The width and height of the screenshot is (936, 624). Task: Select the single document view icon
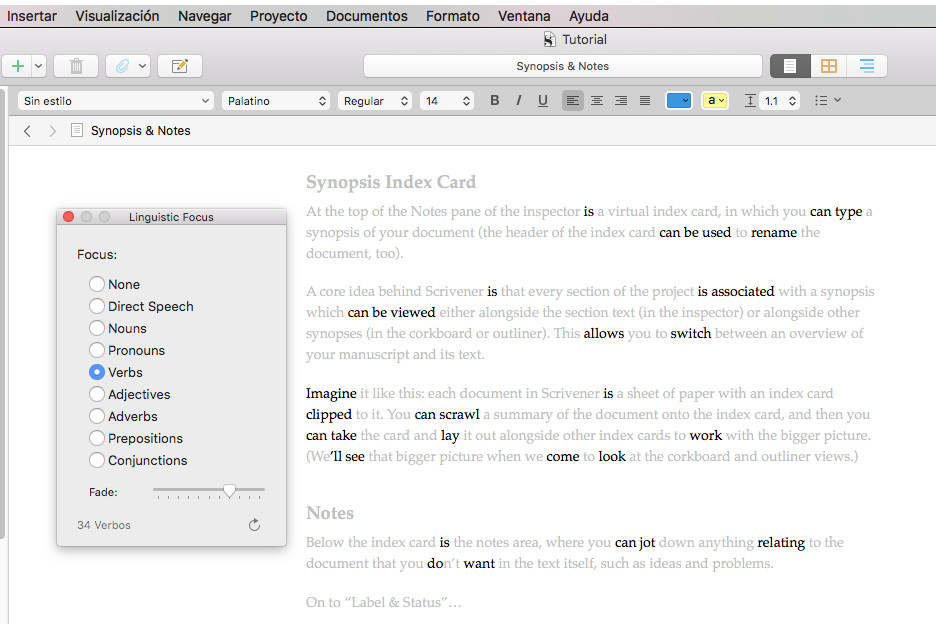tap(790, 65)
